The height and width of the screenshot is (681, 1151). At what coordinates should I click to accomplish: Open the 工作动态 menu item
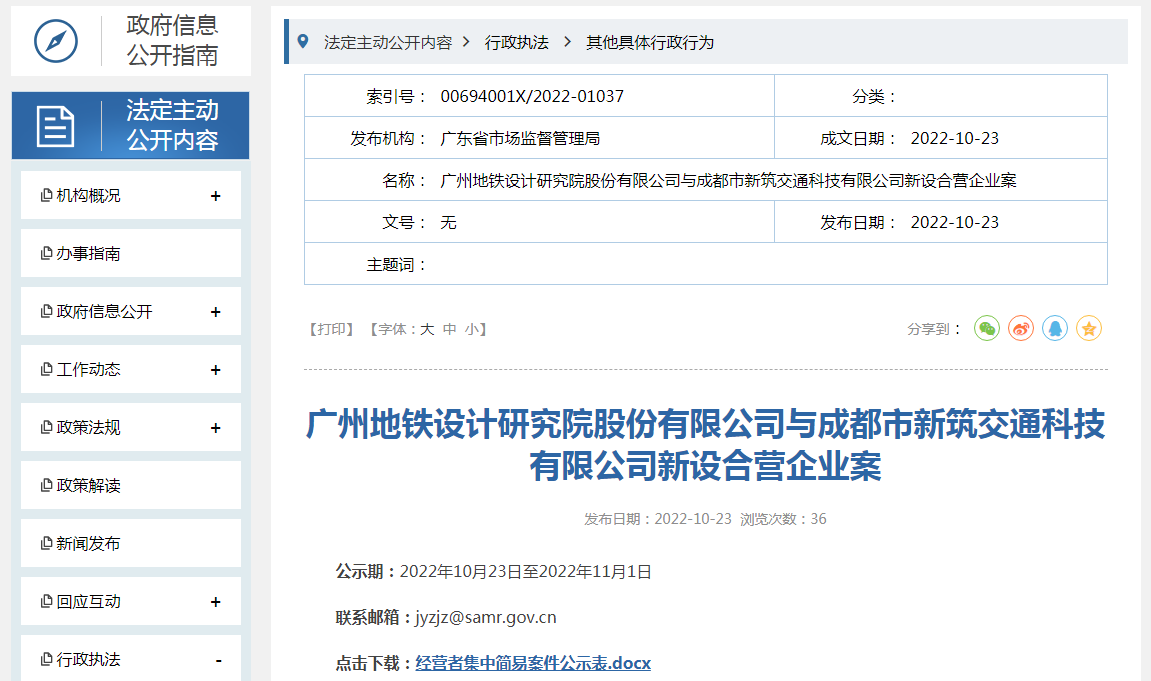coord(131,369)
